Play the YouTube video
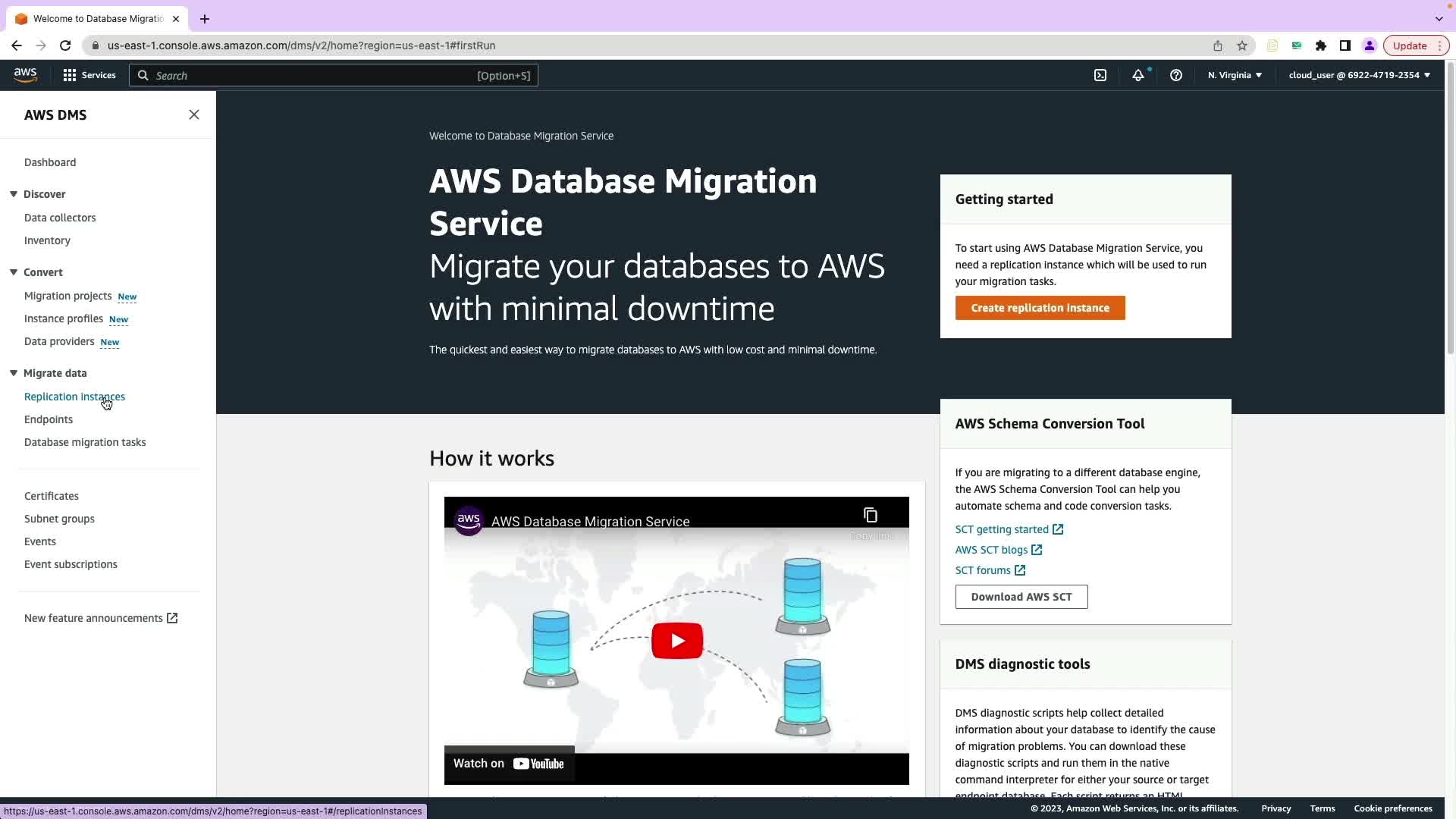This screenshot has width=1456, height=819. coord(676,641)
